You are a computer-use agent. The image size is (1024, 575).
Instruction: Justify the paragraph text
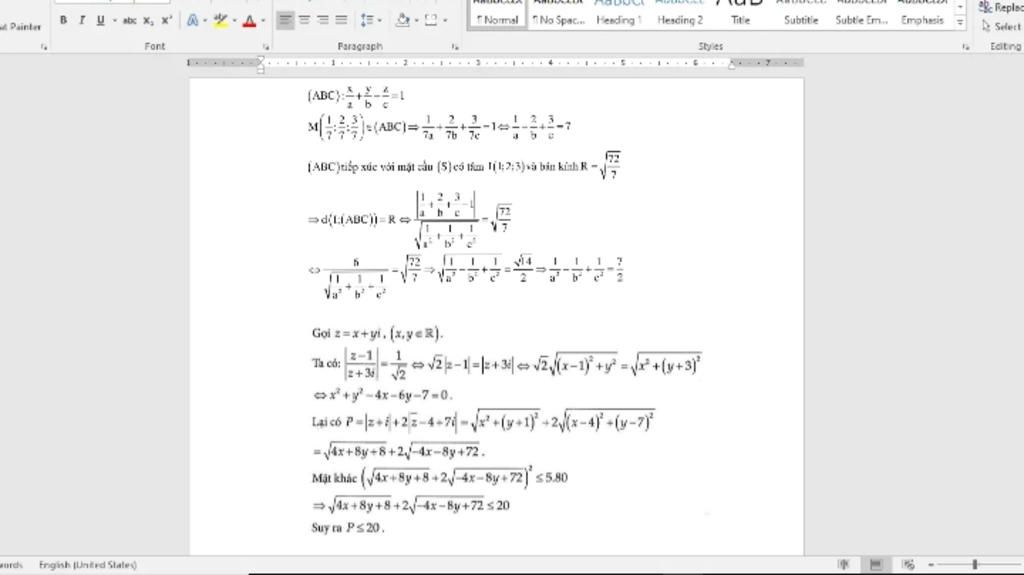(341, 20)
